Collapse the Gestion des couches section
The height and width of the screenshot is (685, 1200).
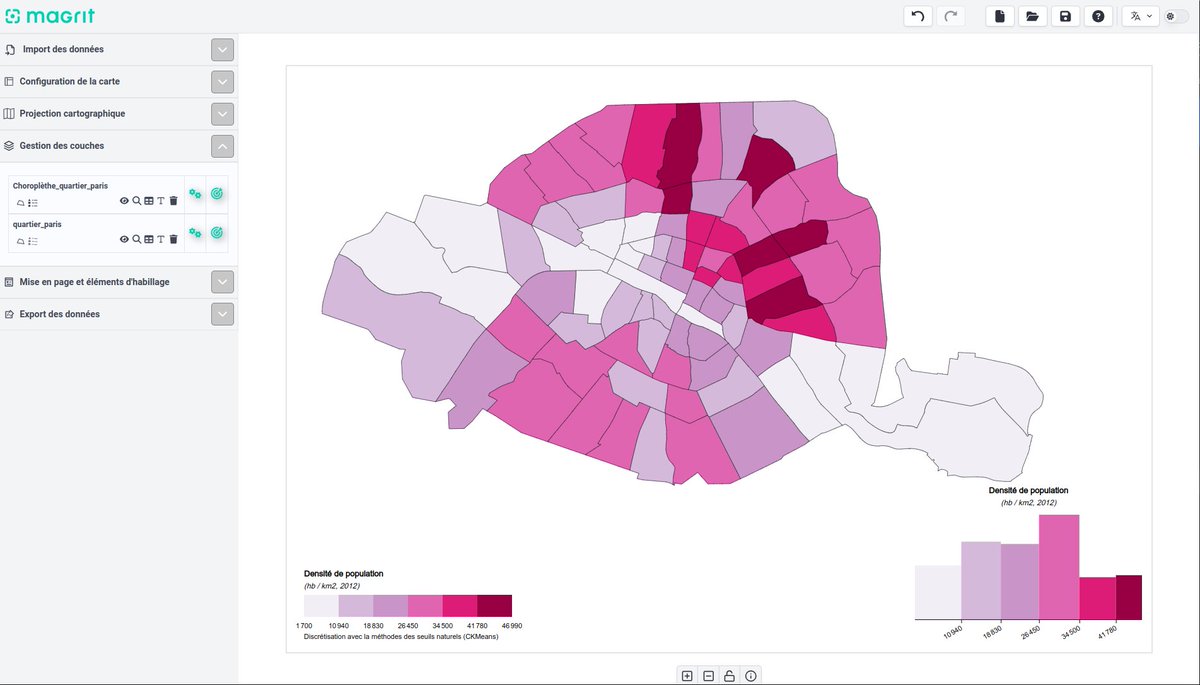222,146
